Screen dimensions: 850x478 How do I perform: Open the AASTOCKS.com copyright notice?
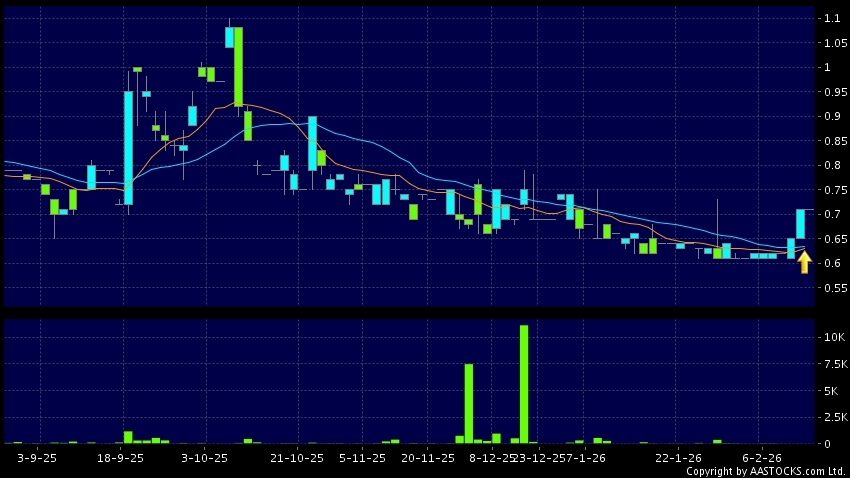(766, 470)
